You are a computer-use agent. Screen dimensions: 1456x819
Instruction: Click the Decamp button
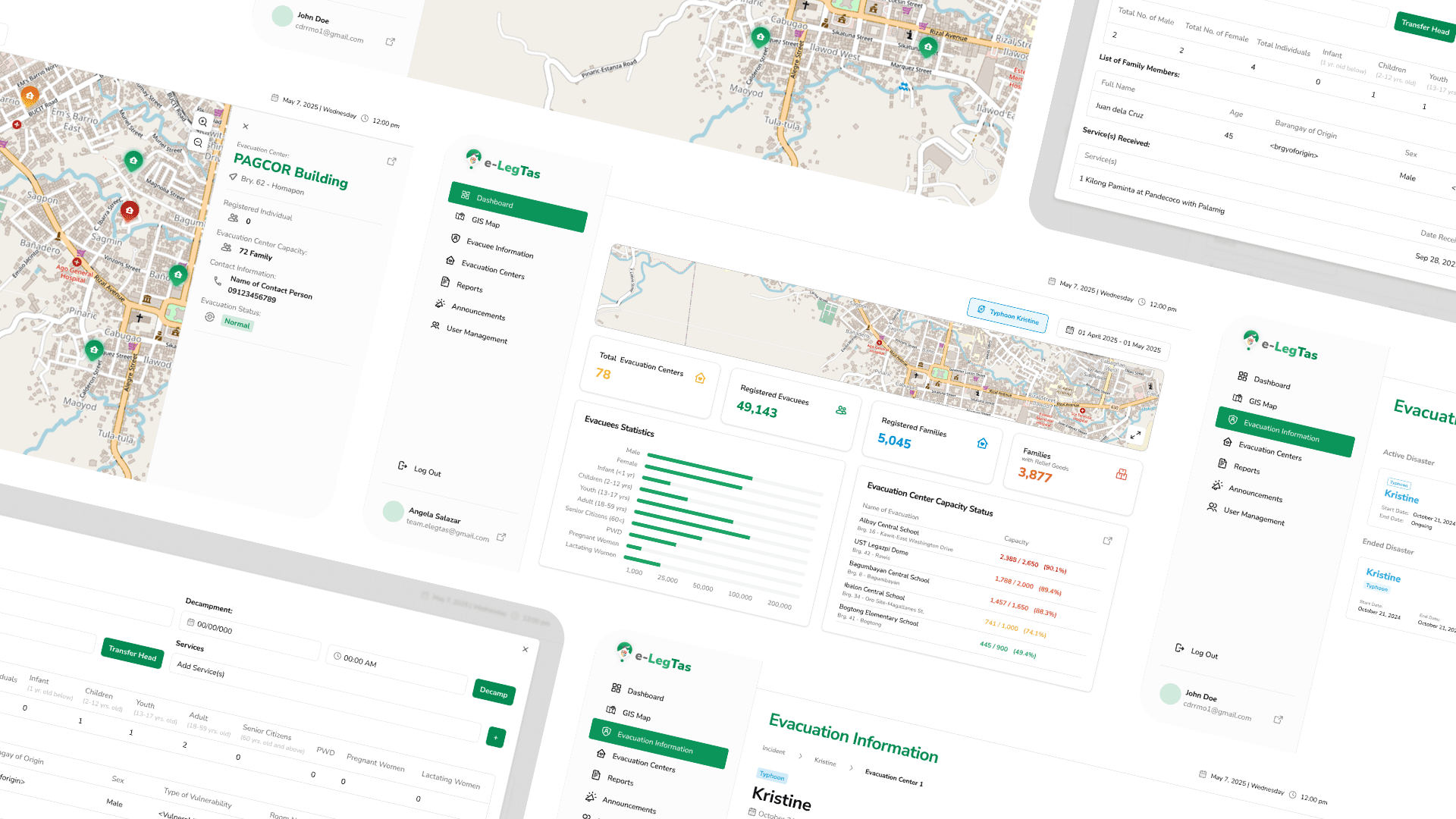[494, 692]
